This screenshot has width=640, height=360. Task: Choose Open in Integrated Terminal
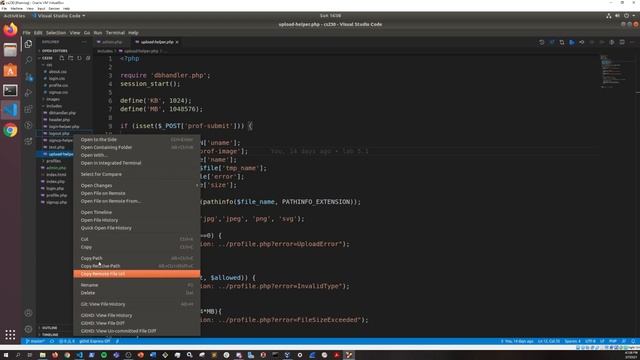[137, 163]
